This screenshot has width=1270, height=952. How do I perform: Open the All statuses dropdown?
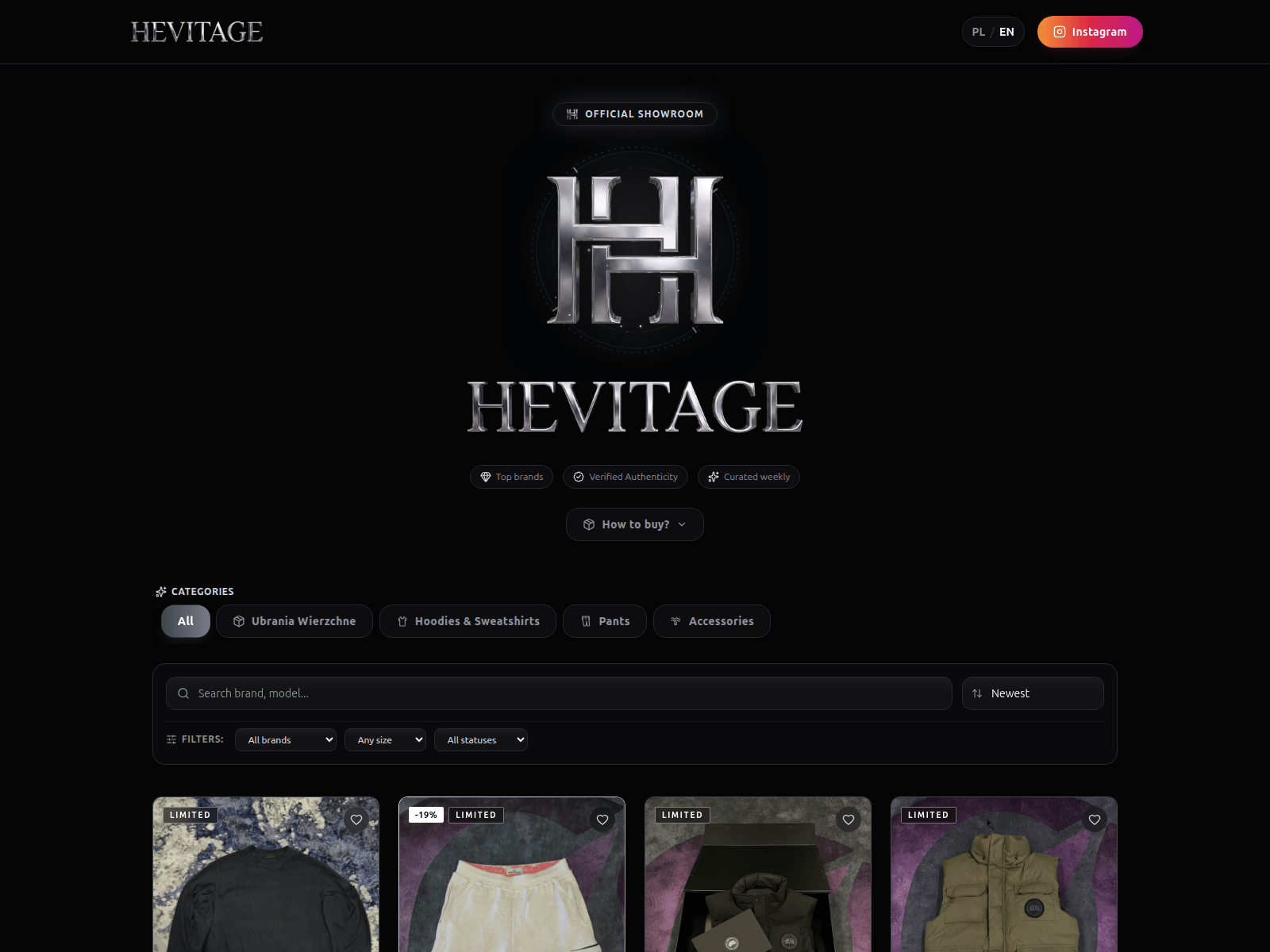(481, 739)
